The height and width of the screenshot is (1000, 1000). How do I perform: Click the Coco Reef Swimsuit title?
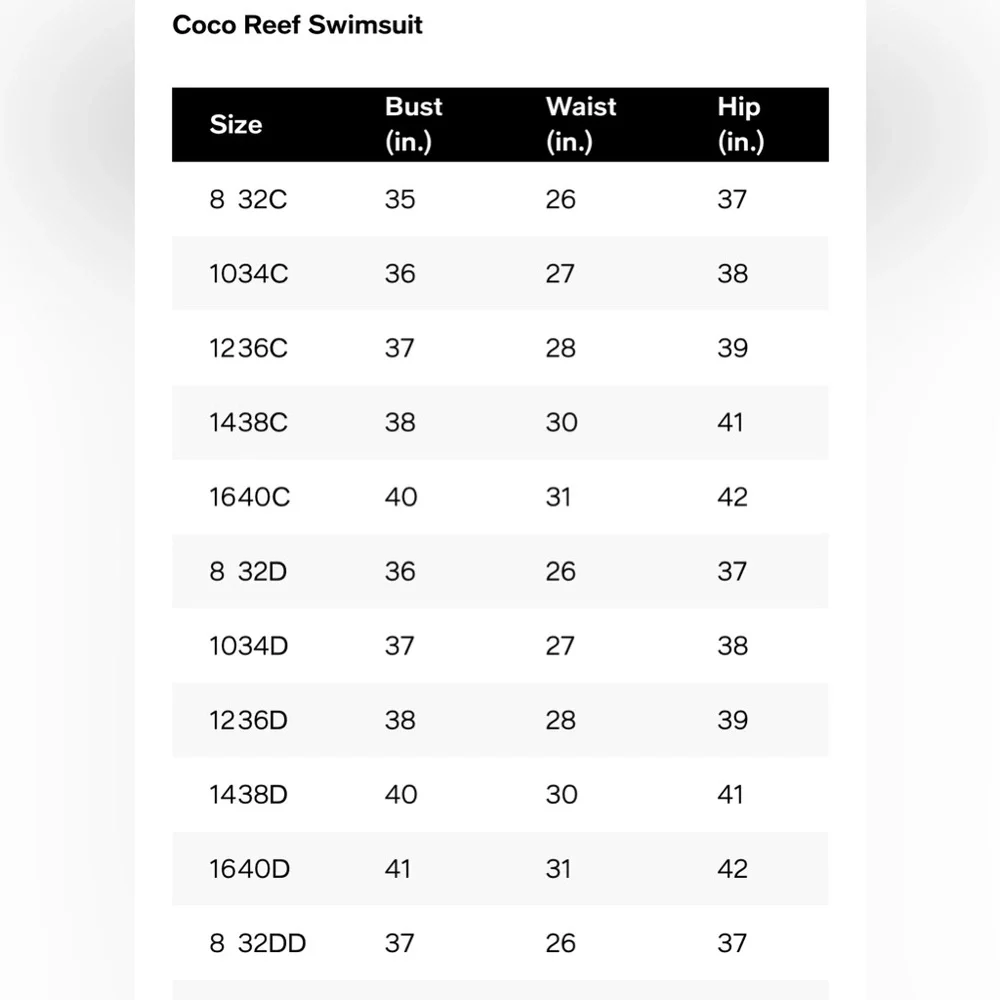[297, 26]
